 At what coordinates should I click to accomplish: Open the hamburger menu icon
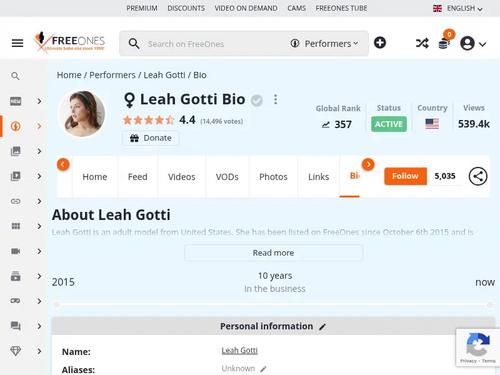tap(17, 43)
